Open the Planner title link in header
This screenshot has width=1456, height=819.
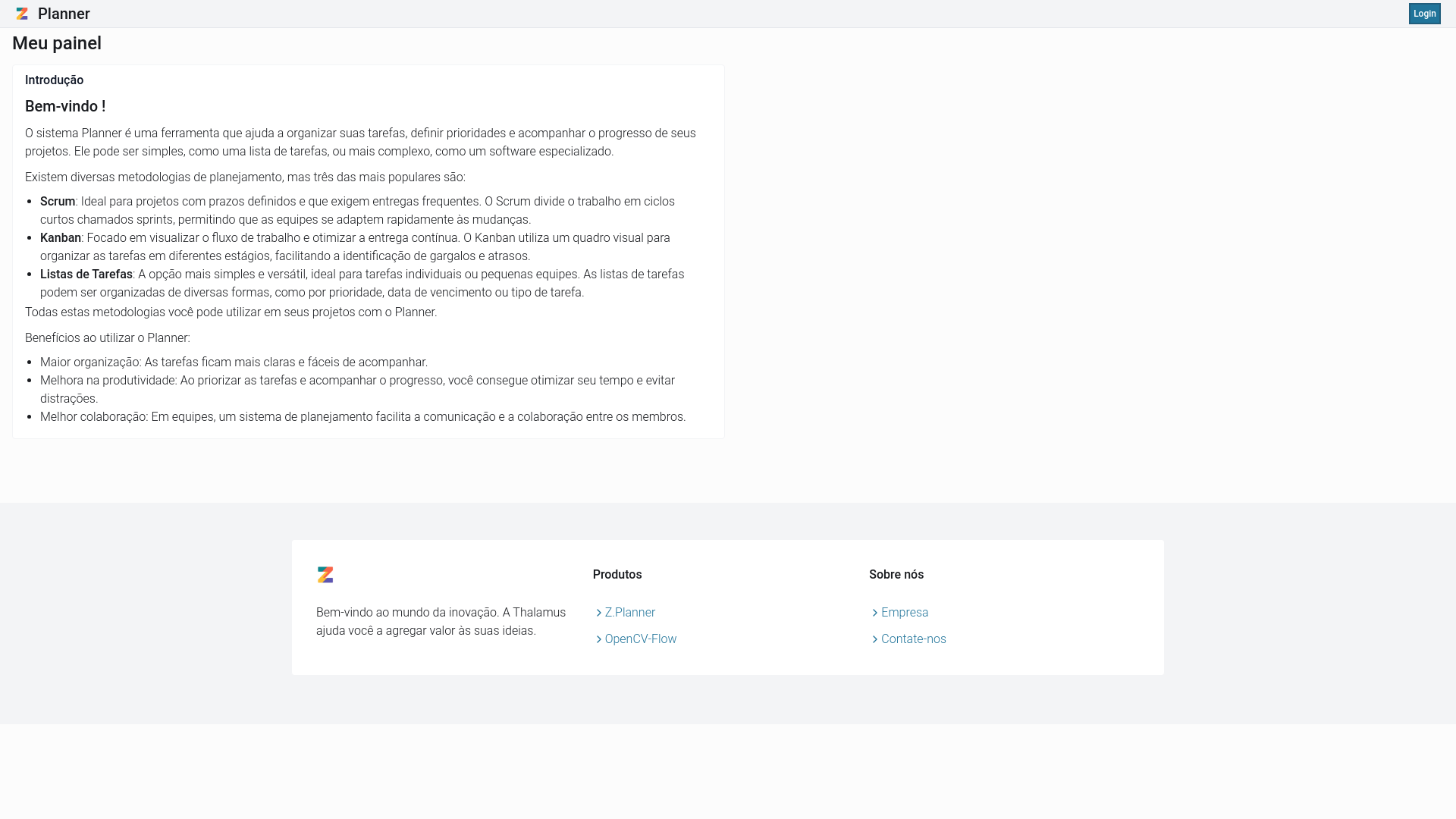coord(64,14)
